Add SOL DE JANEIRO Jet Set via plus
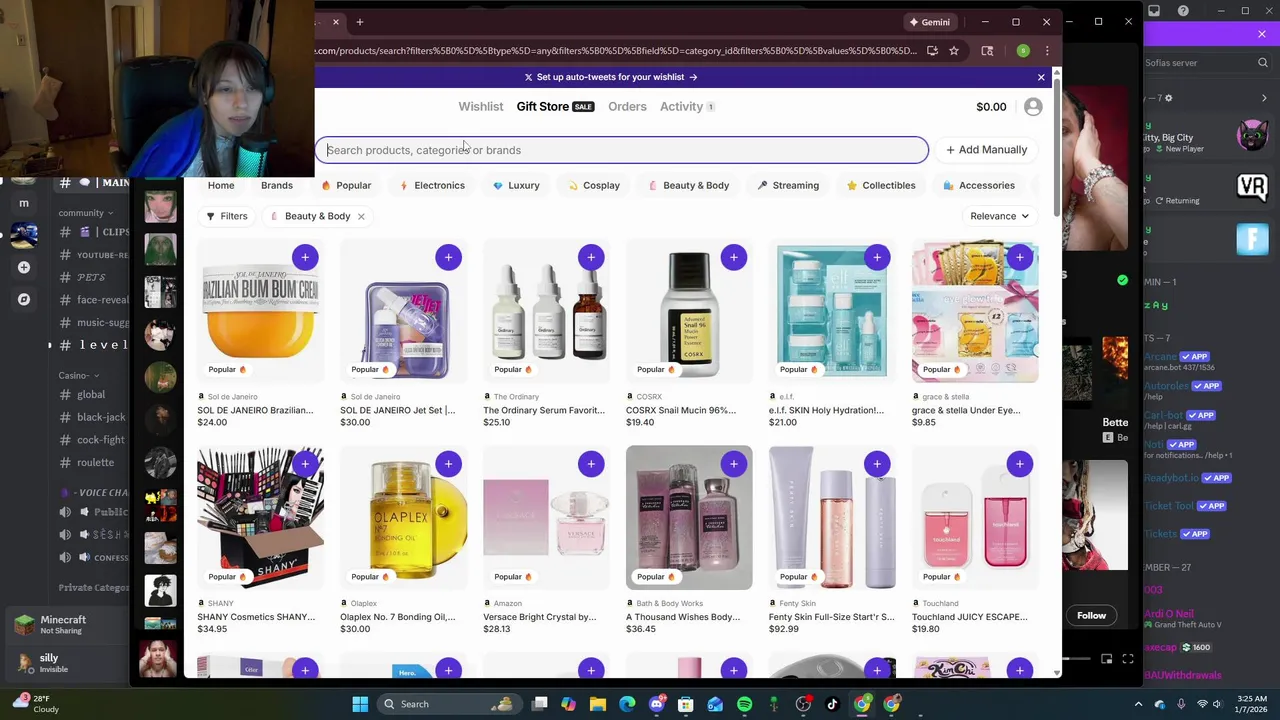The height and width of the screenshot is (720, 1280). tap(448, 257)
